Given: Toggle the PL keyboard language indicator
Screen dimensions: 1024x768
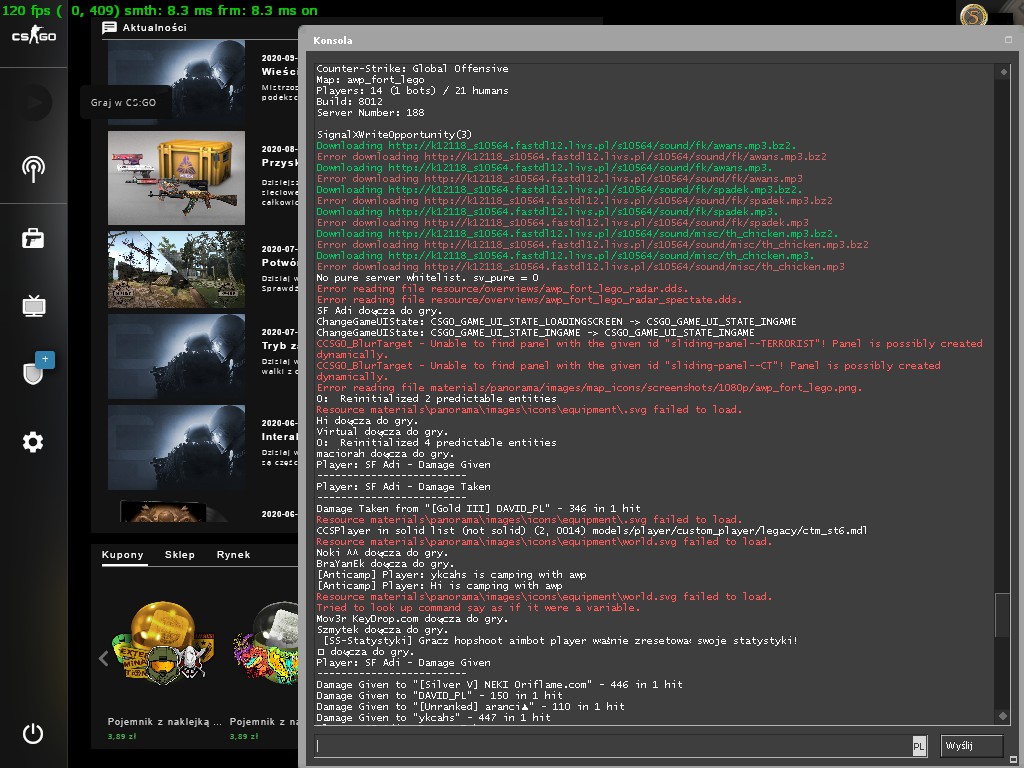Looking at the screenshot, I should (x=919, y=746).
